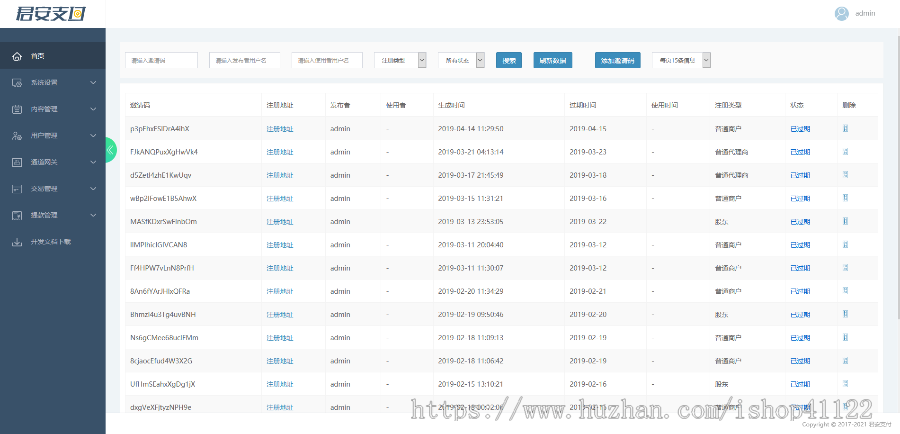Delete the invite code generated 2019-03-15
Image resolution: width=900 pixels, height=434 pixels.
pos(845,198)
